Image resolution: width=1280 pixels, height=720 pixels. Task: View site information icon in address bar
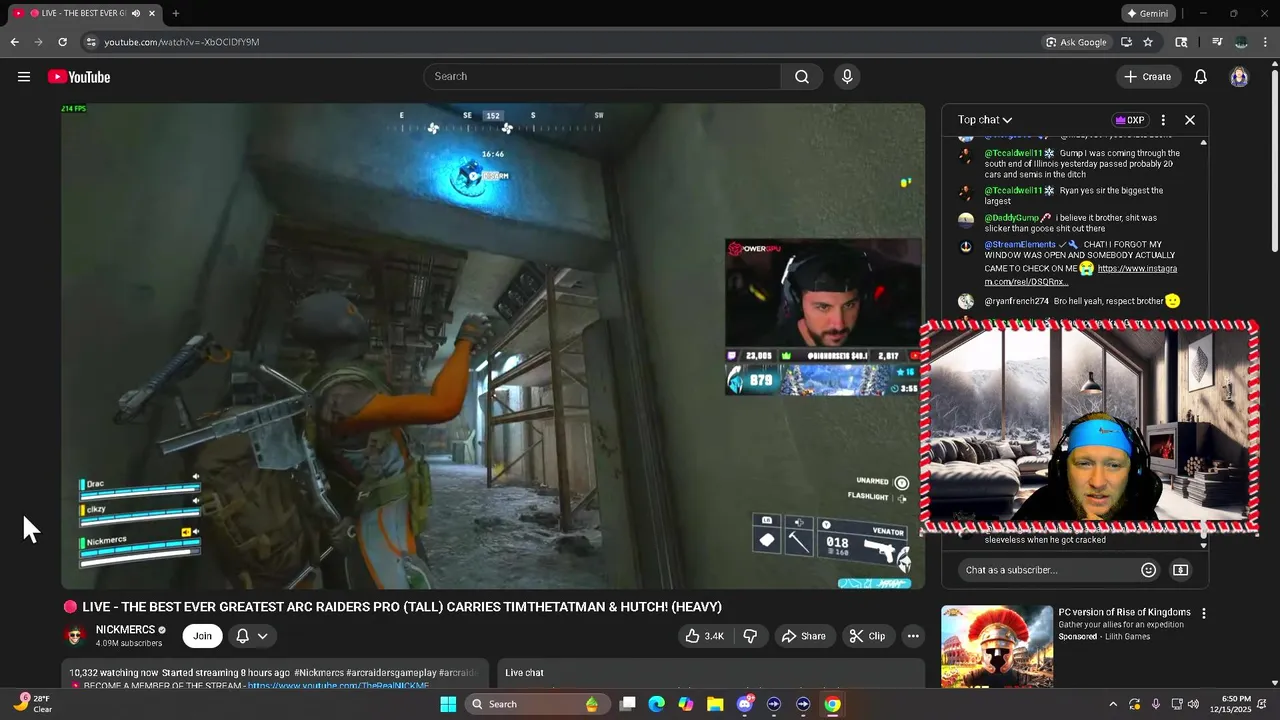pos(91,42)
